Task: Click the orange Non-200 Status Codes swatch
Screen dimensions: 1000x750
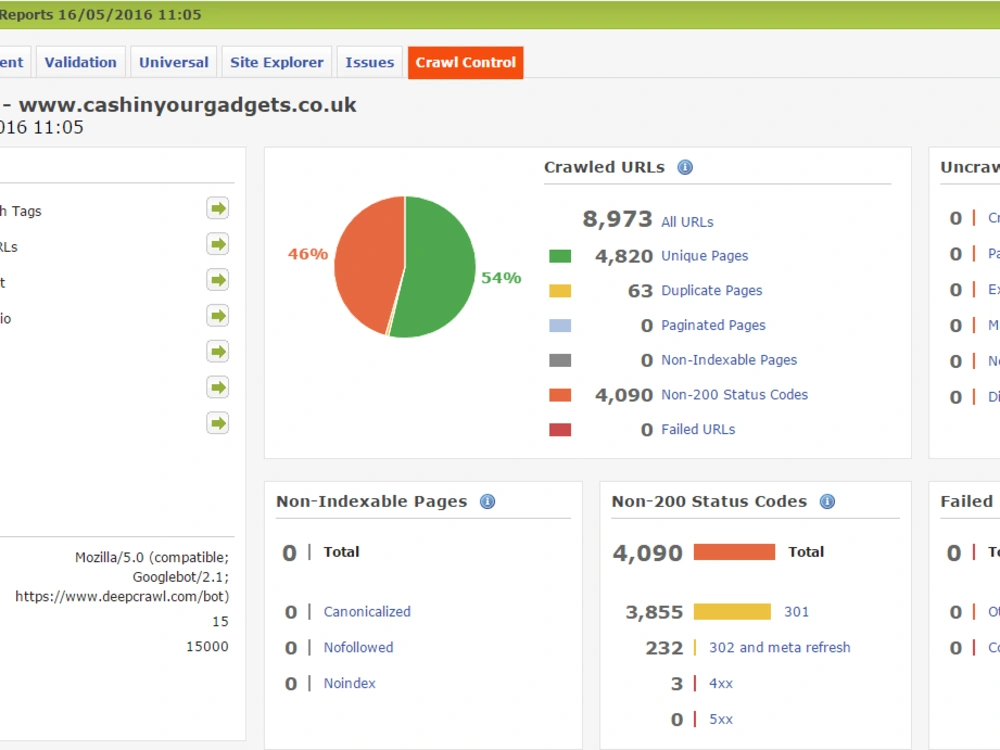Action: click(560, 395)
